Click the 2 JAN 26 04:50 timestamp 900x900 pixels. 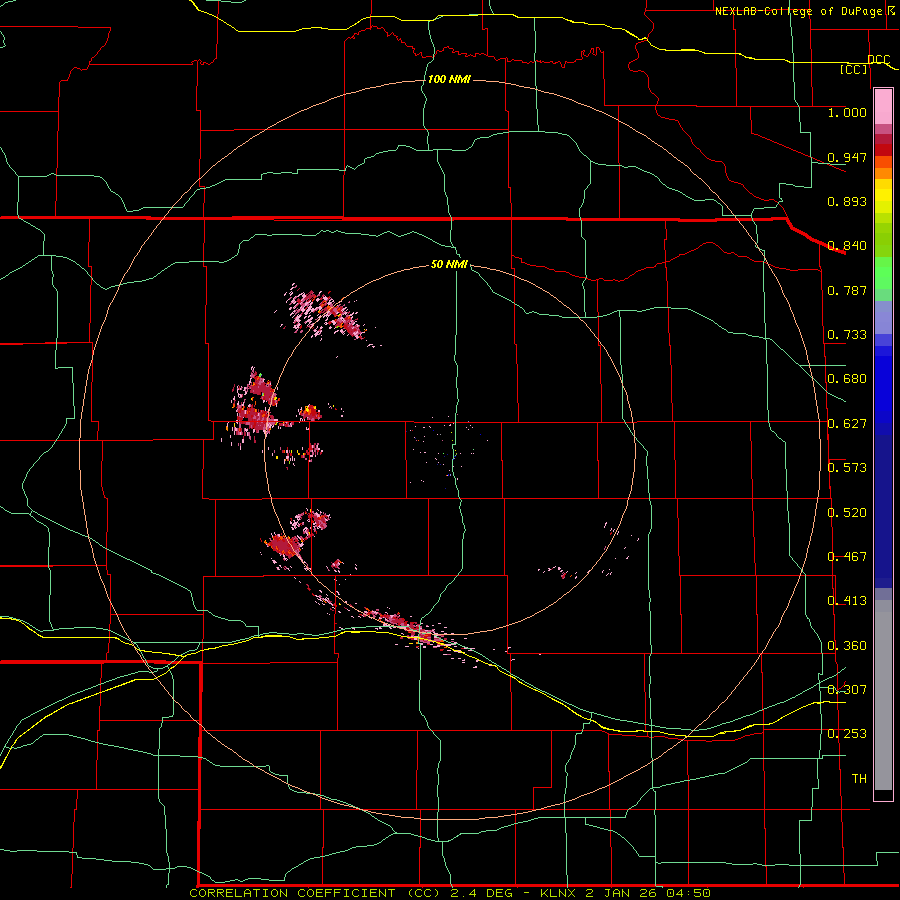[x=648, y=893]
